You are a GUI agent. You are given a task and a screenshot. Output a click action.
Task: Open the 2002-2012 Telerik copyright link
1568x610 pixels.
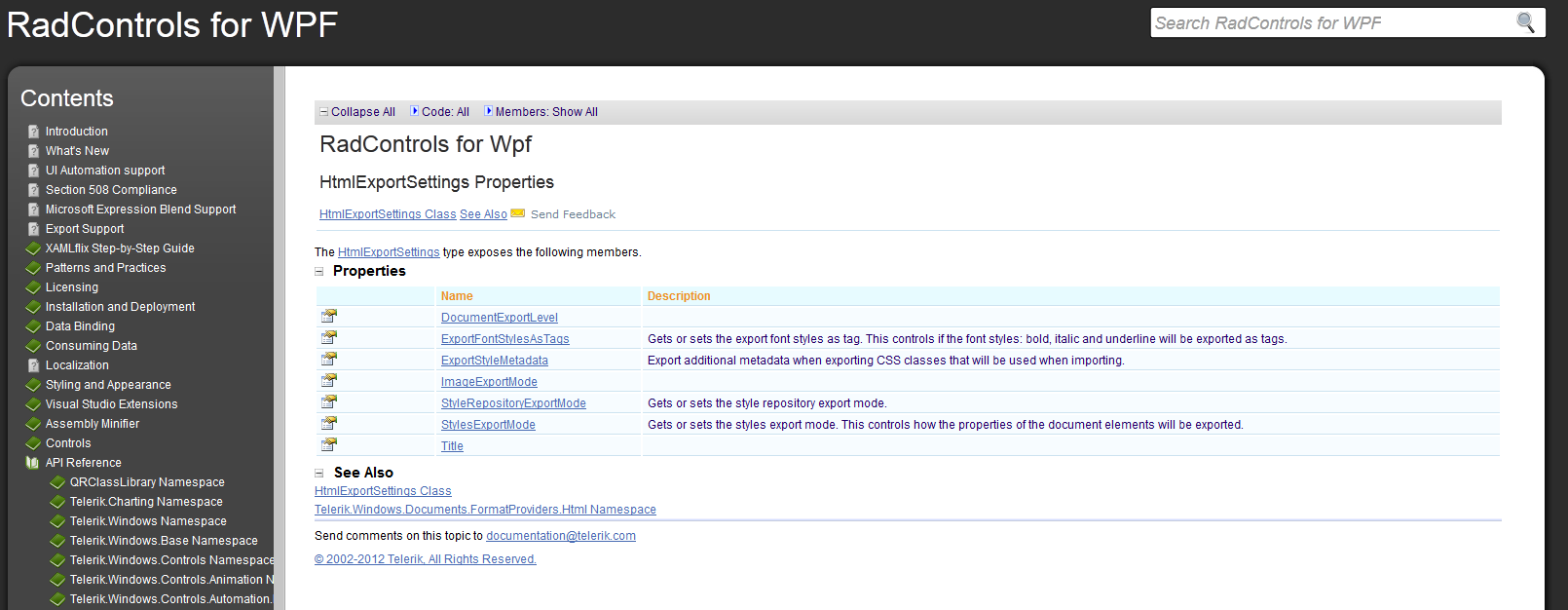pos(426,559)
